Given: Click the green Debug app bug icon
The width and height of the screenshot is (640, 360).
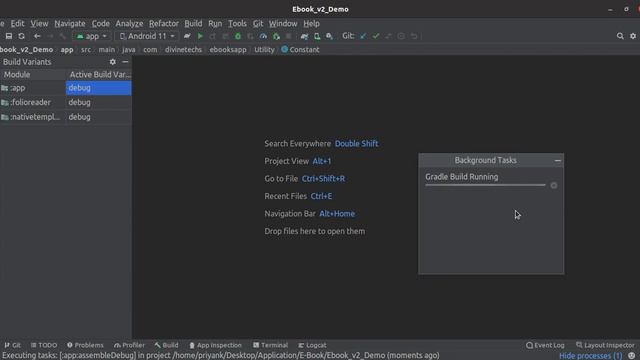Looking at the screenshot, I should 238,36.
